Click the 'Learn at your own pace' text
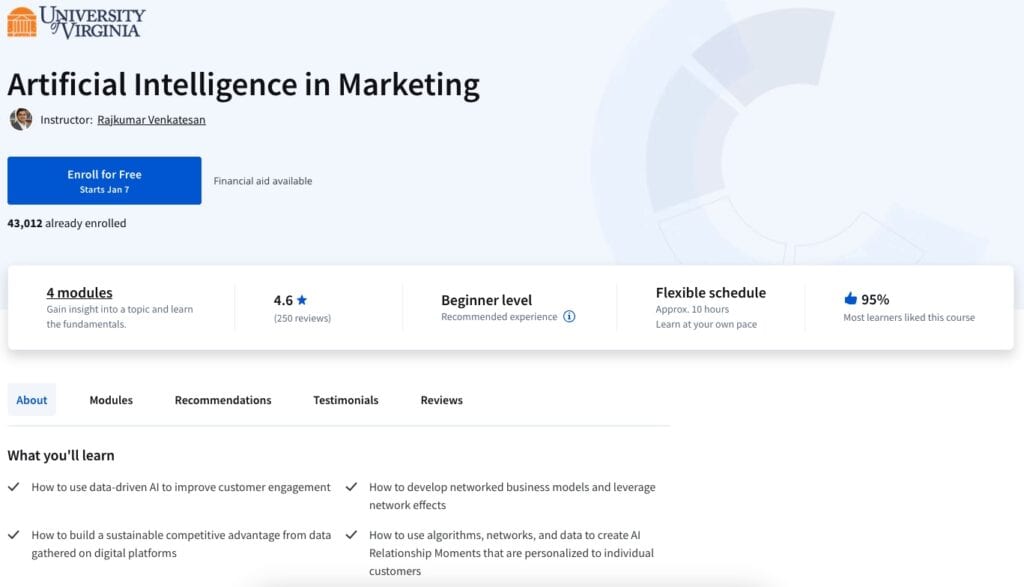Viewport: 1024px width, 587px height. tap(706, 324)
